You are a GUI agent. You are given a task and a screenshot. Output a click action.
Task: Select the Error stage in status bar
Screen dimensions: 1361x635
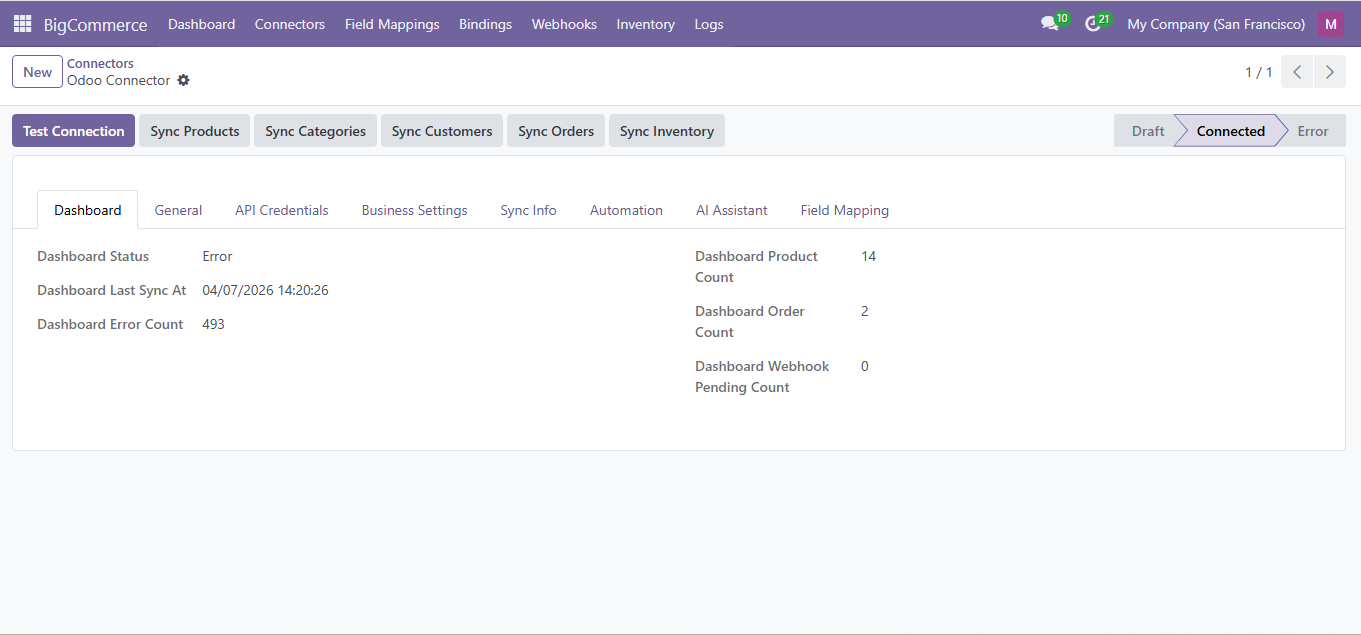click(1312, 131)
